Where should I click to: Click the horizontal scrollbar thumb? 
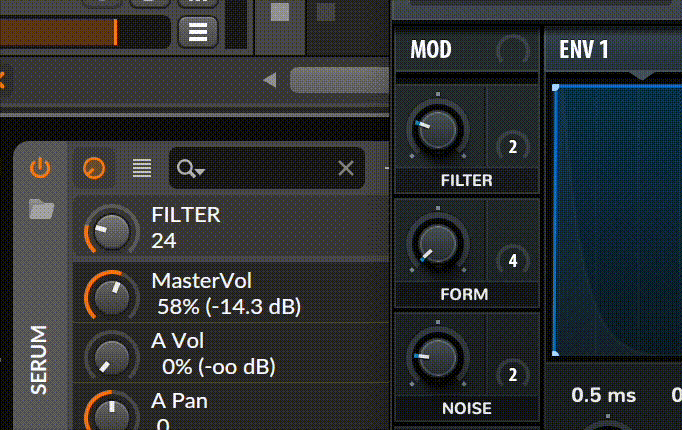(x=339, y=80)
